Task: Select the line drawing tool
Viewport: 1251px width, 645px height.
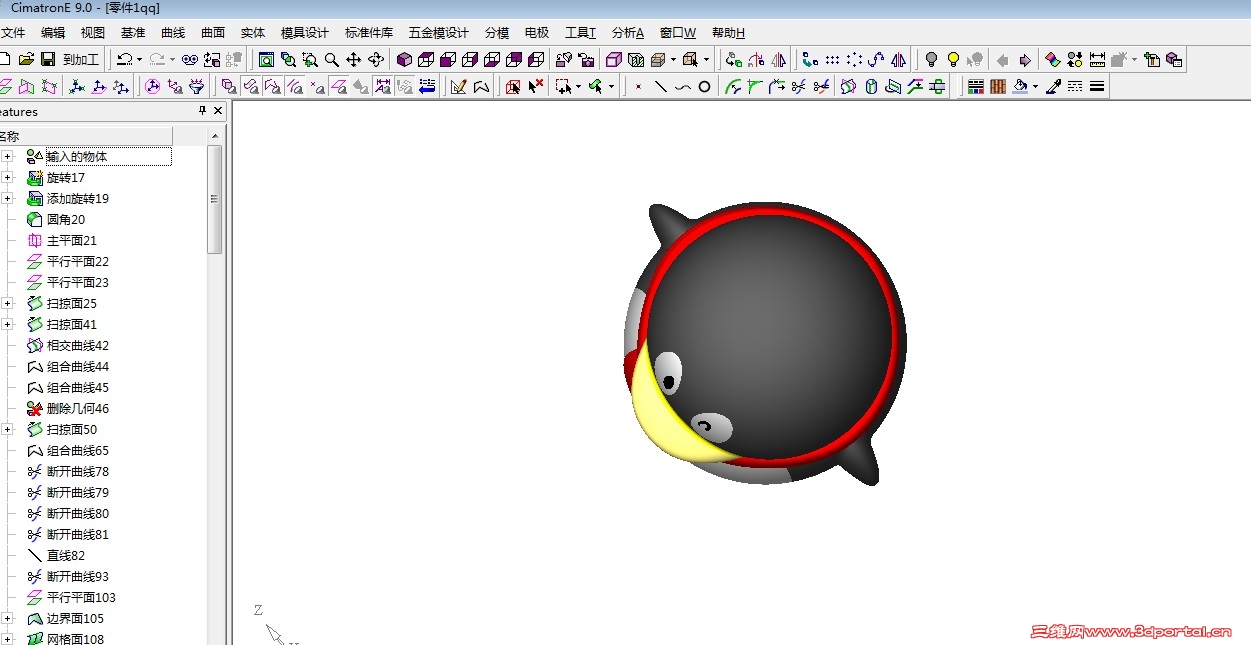Action: pos(660,87)
